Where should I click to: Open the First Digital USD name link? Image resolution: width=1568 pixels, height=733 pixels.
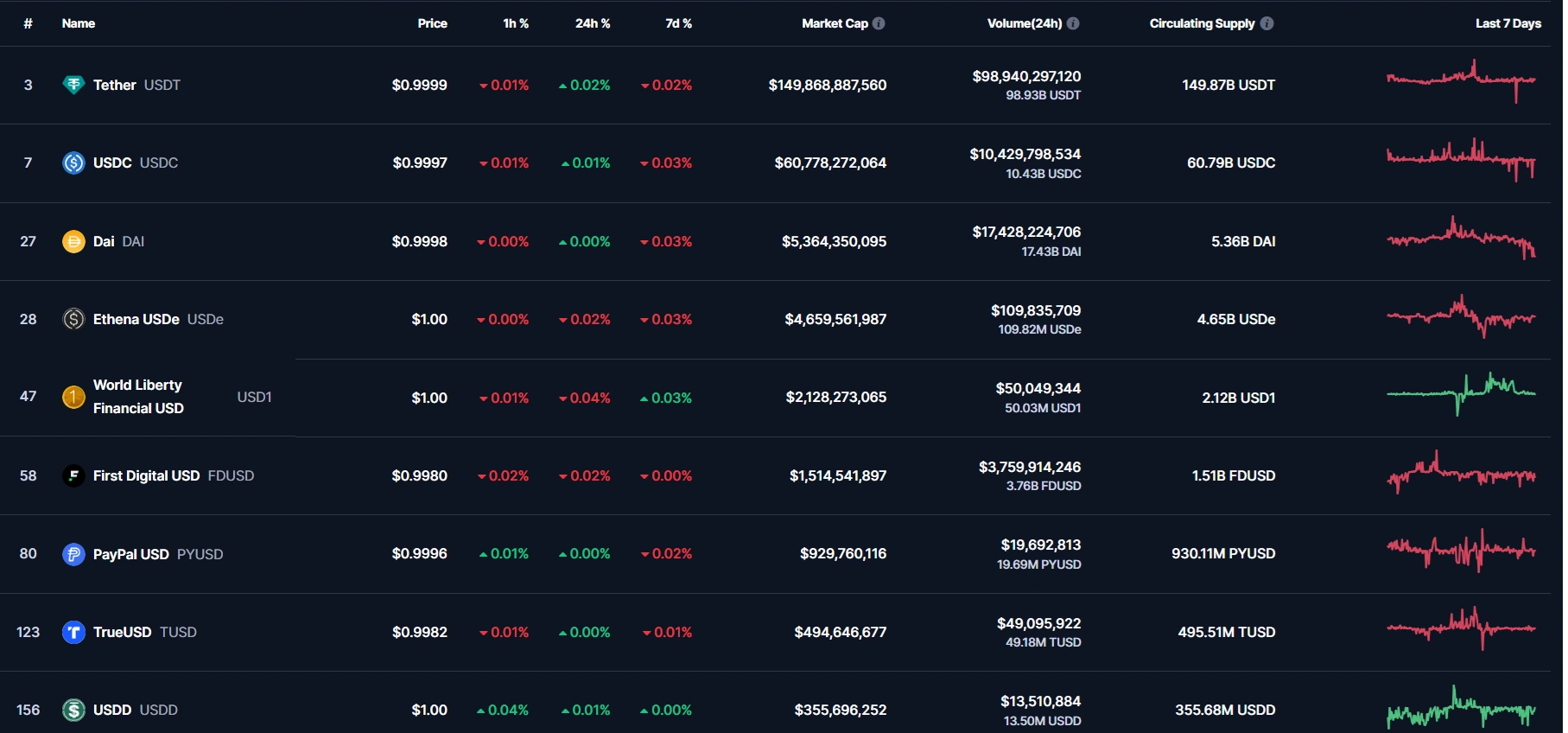(146, 475)
